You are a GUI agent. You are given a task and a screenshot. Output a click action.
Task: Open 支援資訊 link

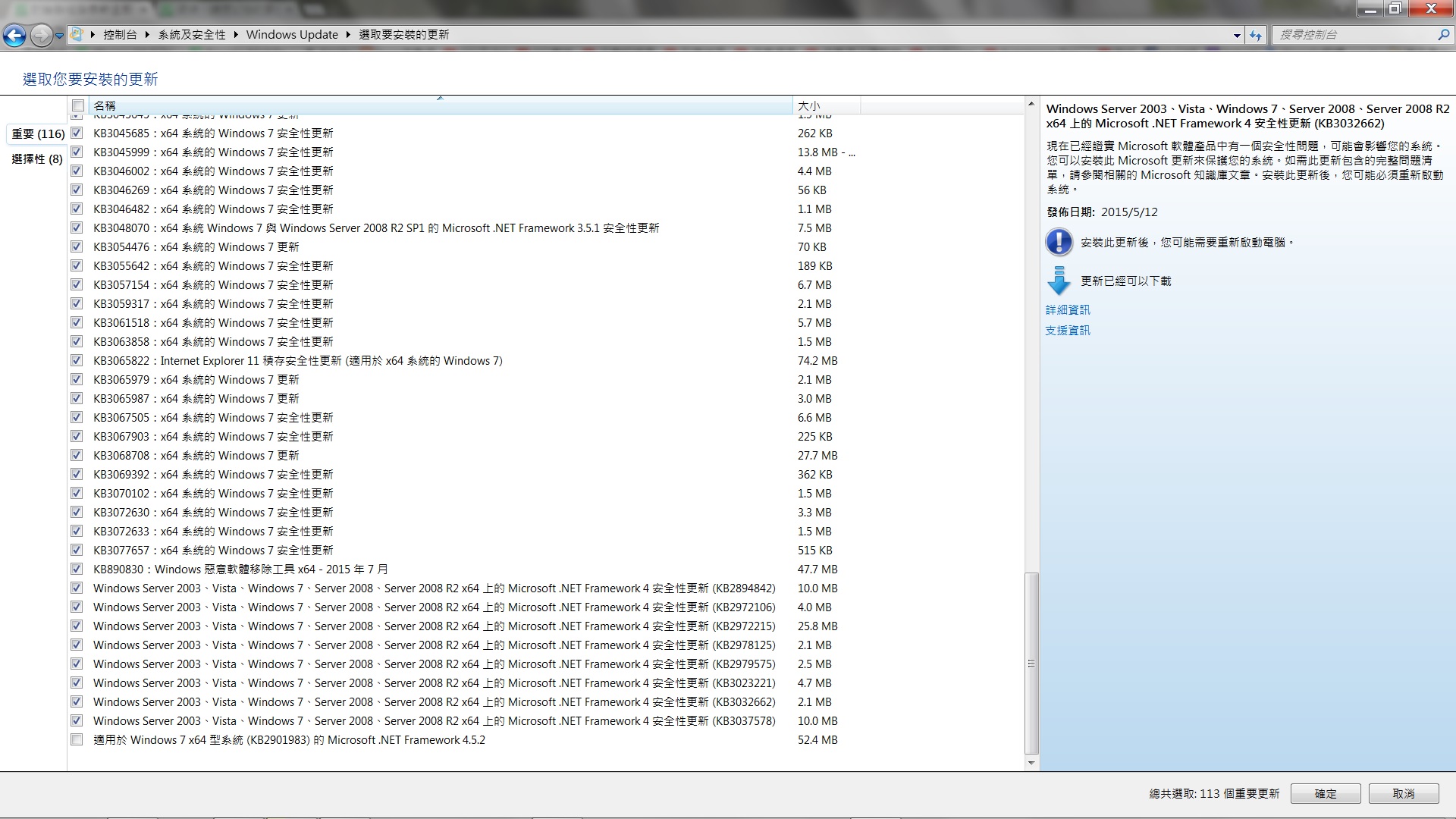point(1068,331)
